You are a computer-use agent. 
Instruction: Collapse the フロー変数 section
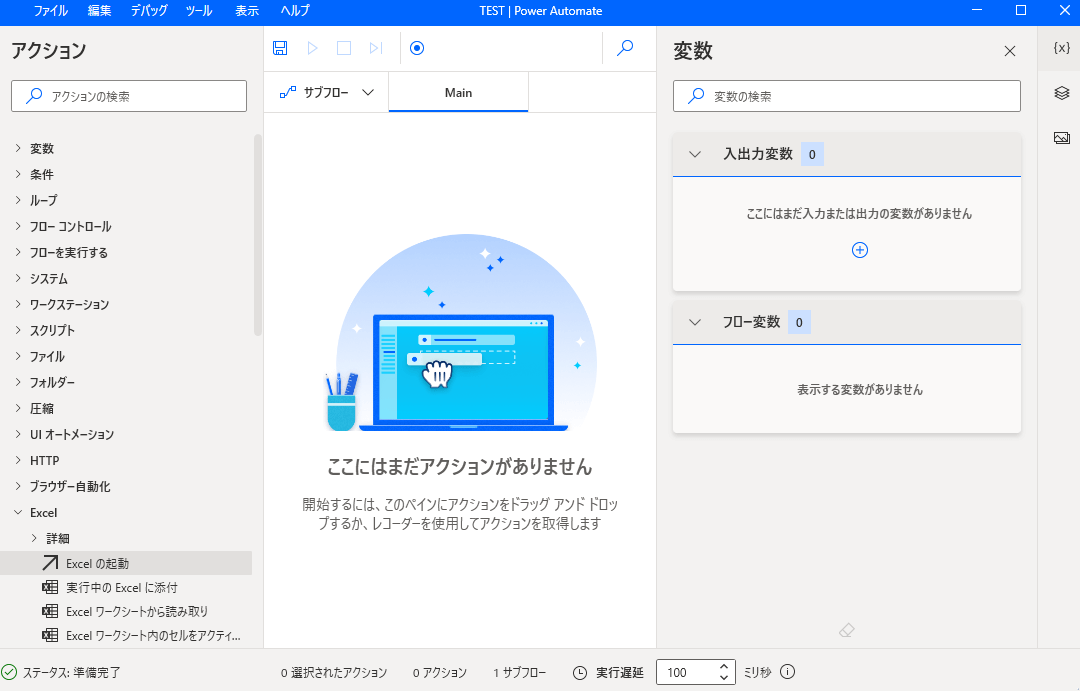694,321
